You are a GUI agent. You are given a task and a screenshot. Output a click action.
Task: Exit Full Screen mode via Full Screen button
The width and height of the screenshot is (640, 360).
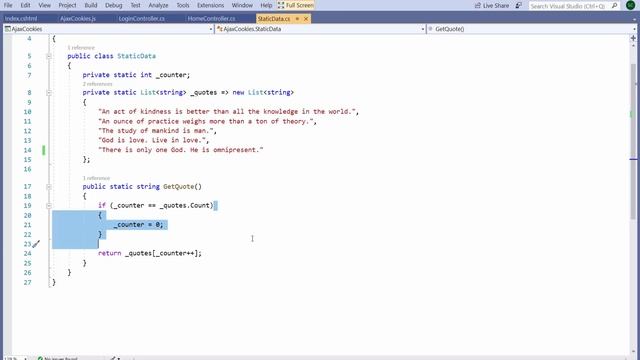(x=296, y=5)
